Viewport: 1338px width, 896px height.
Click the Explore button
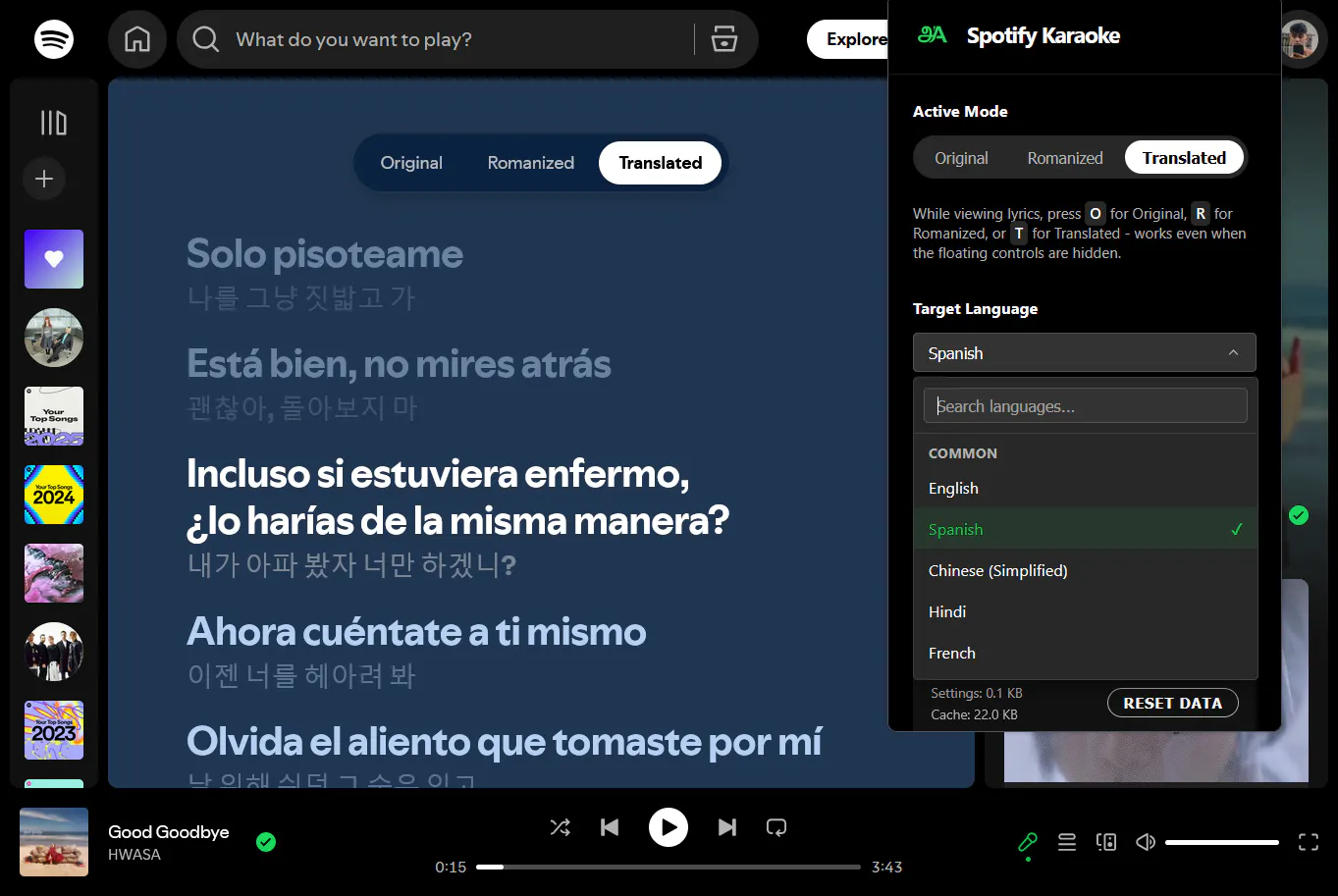click(847, 39)
